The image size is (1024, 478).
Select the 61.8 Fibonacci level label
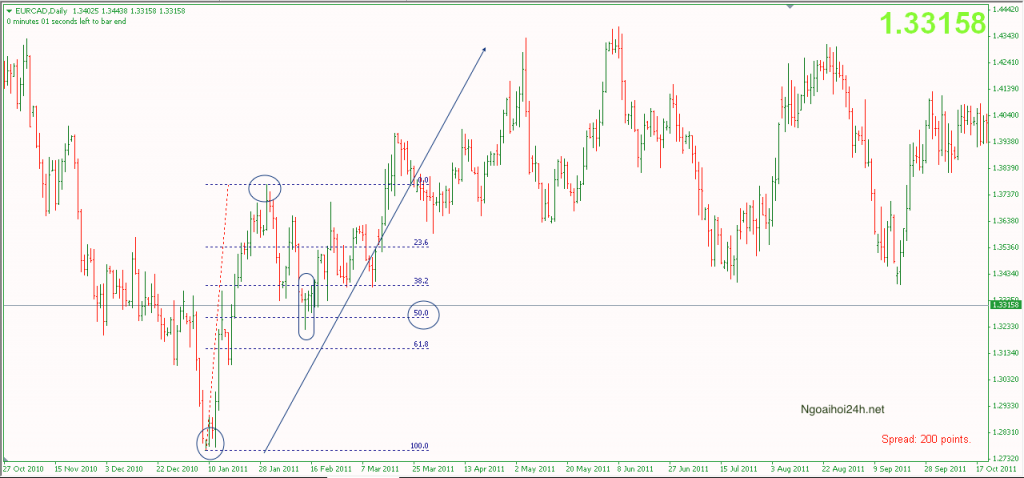tap(421, 344)
